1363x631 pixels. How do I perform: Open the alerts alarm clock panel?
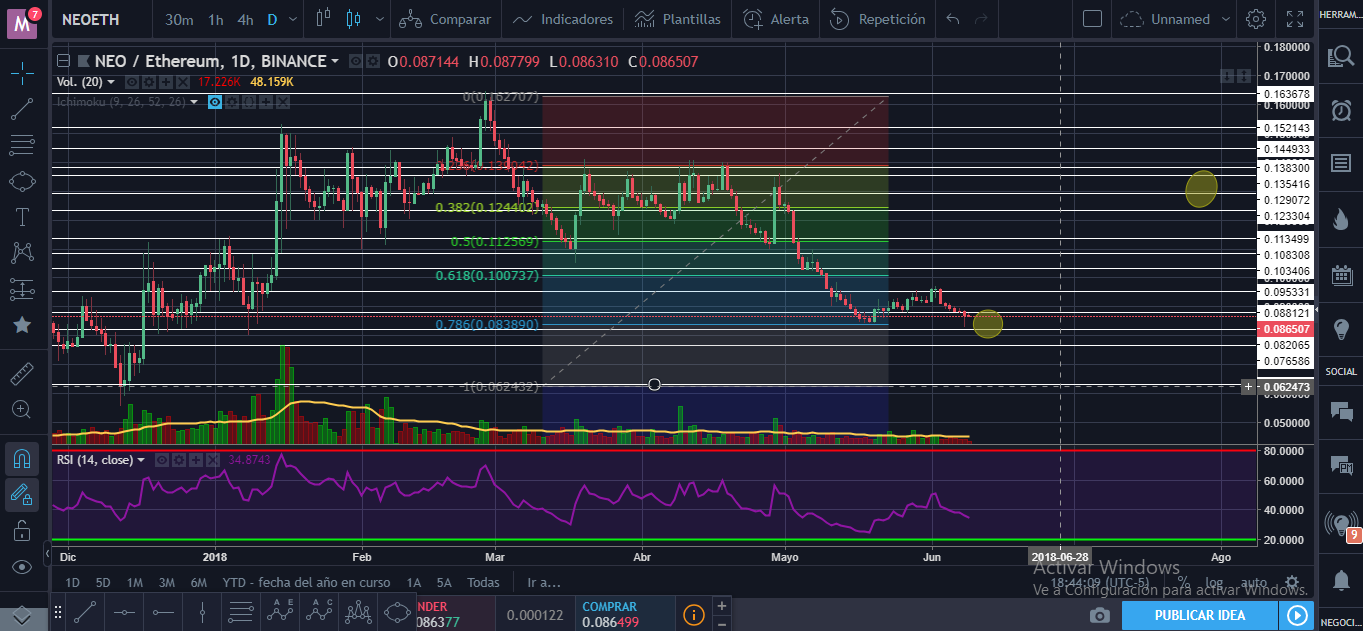(1341, 111)
